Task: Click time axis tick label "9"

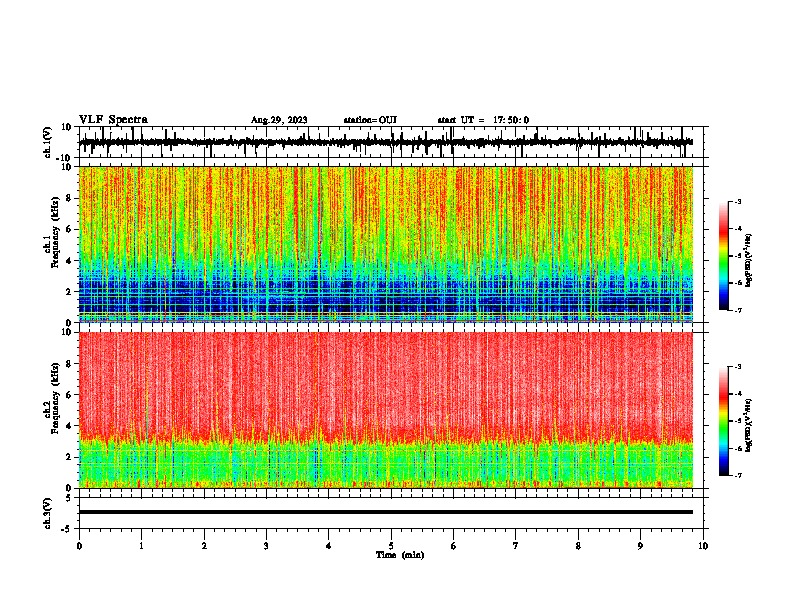Action: [x=640, y=546]
